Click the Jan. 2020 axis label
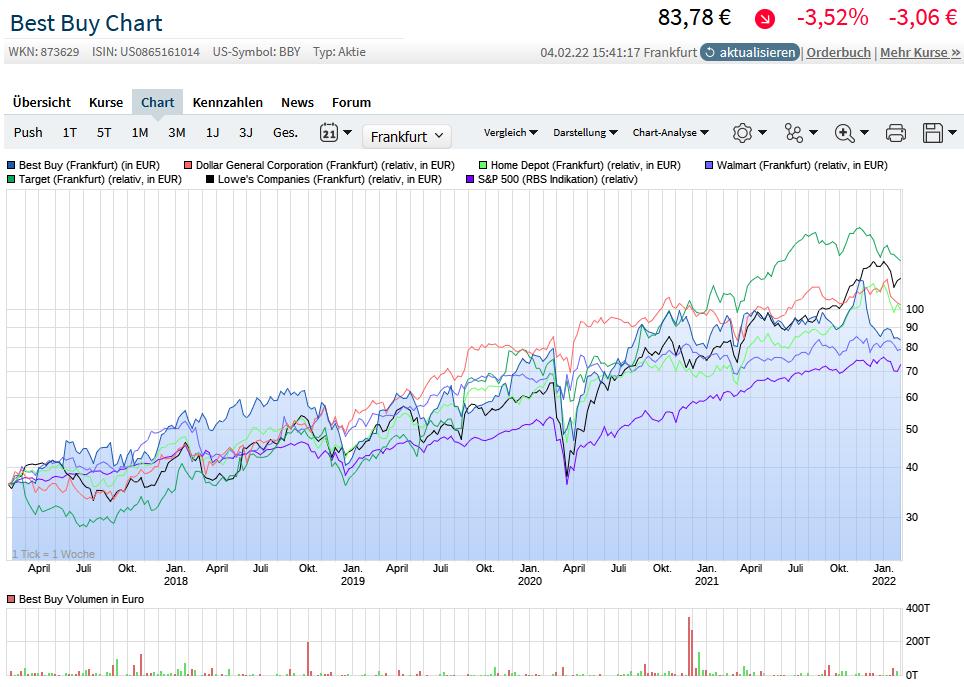Viewport: 964px width, 687px height. pos(529,574)
